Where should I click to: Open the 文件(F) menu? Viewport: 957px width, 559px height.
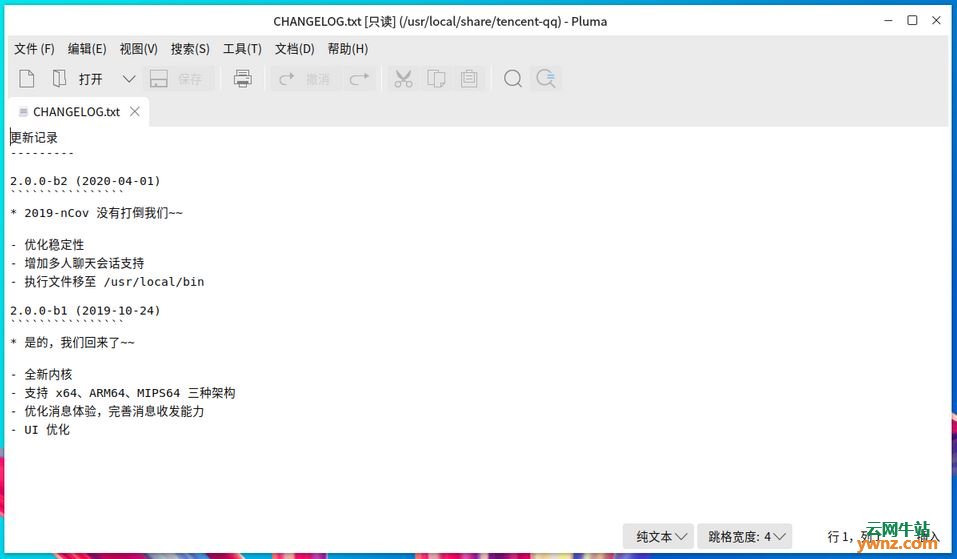point(34,49)
